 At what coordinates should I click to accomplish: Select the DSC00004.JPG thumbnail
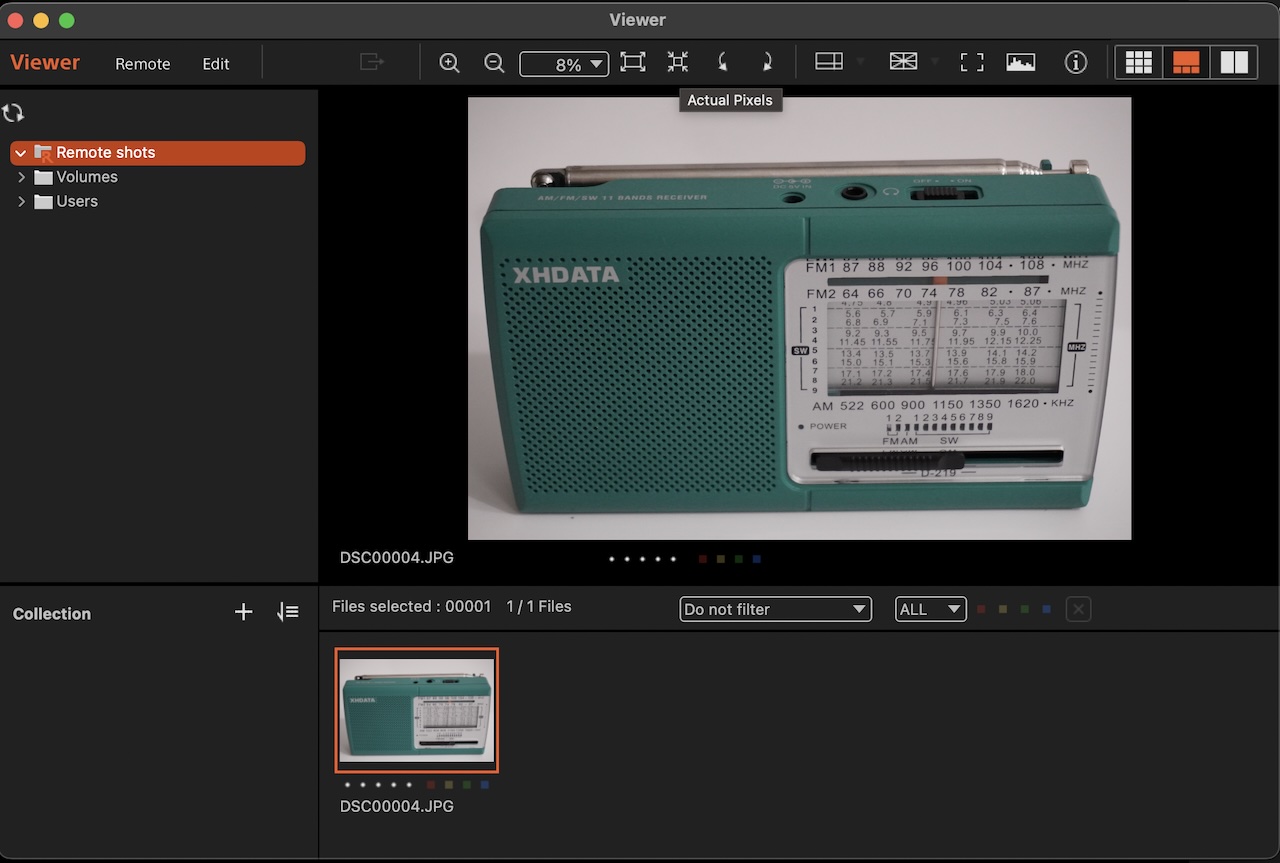click(x=416, y=710)
